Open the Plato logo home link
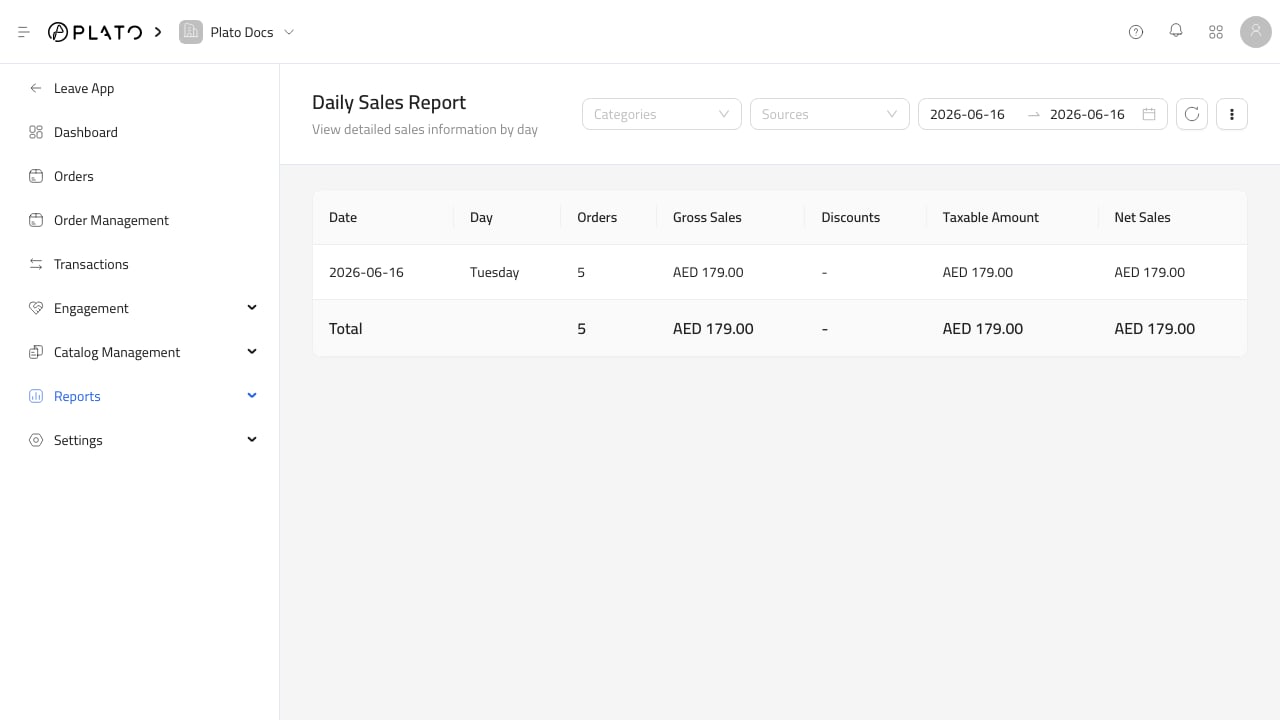This screenshot has height=720, width=1280. point(95,32)
